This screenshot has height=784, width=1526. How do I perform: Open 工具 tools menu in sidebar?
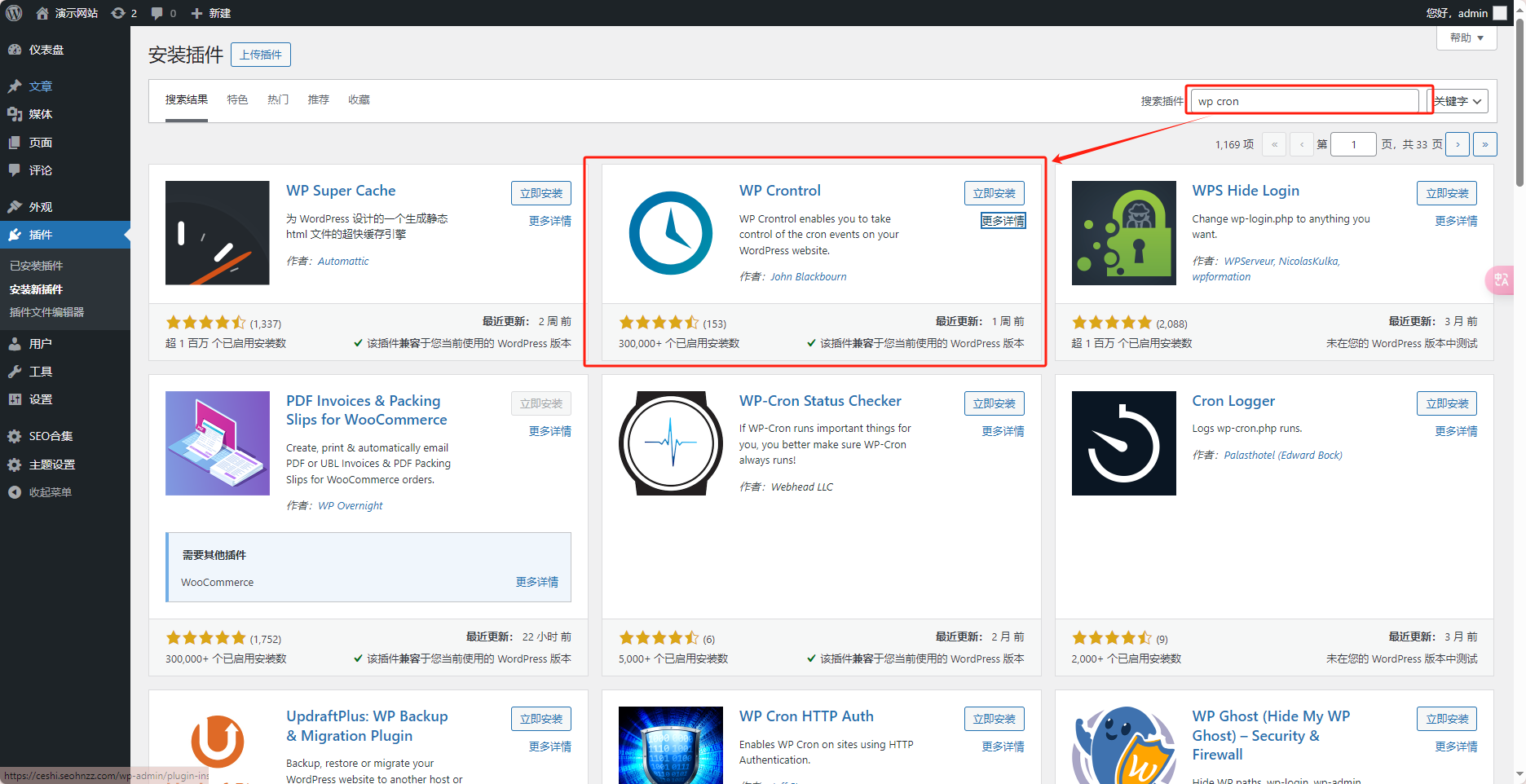coord(65,372)
